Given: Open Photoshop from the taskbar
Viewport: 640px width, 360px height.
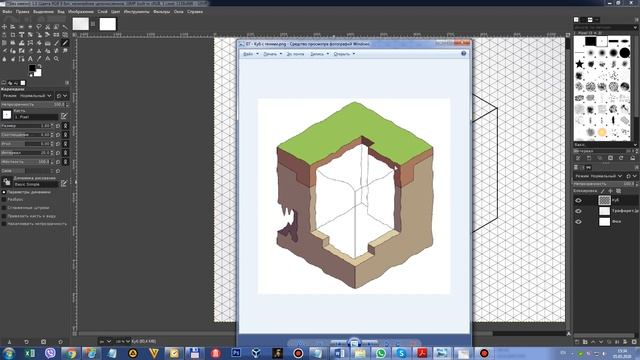Looking at the screenshot, I should pyautogui.click(x=236, y=353).
